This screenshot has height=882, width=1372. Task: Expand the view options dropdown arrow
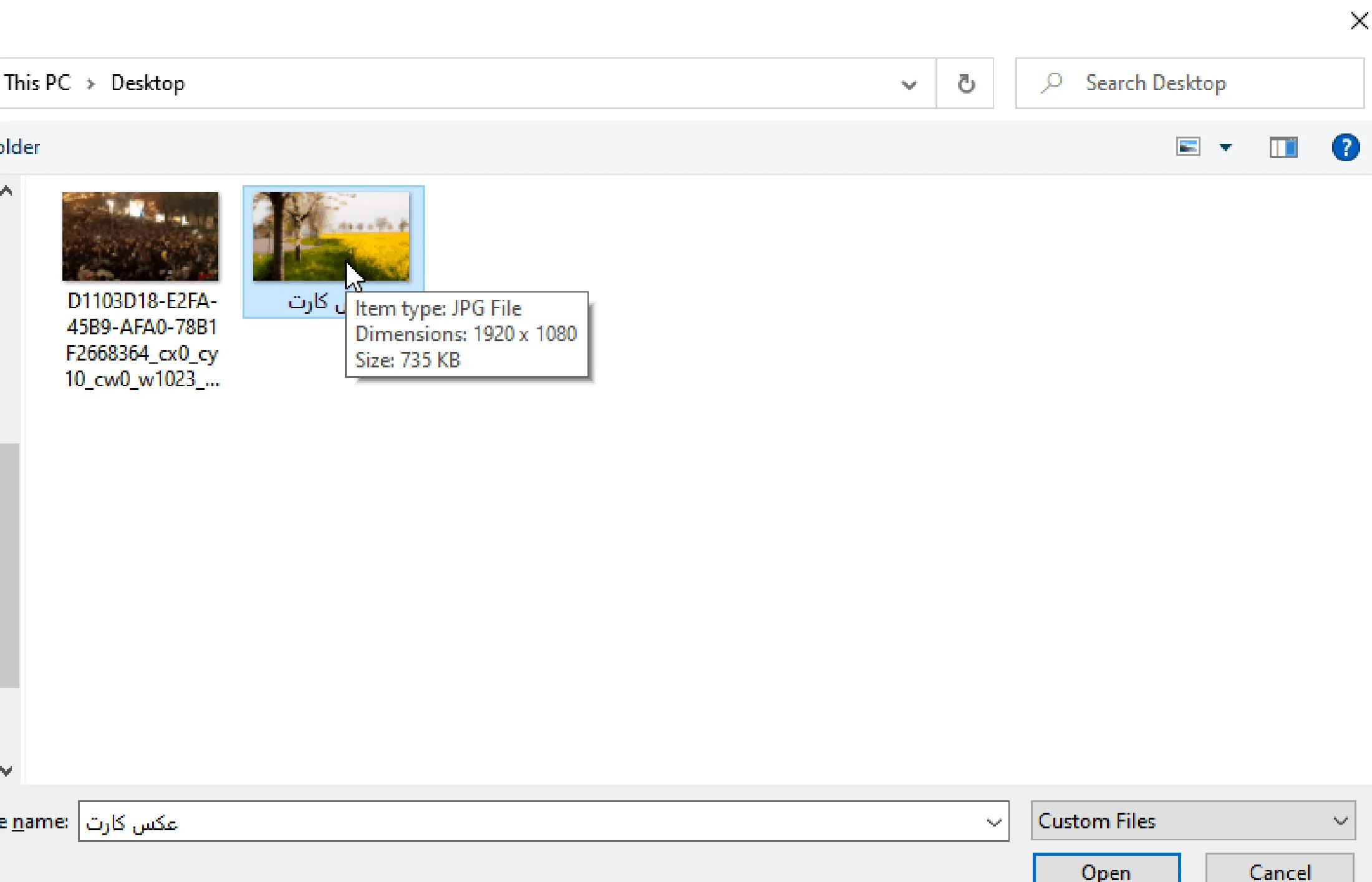(1225, 148)
